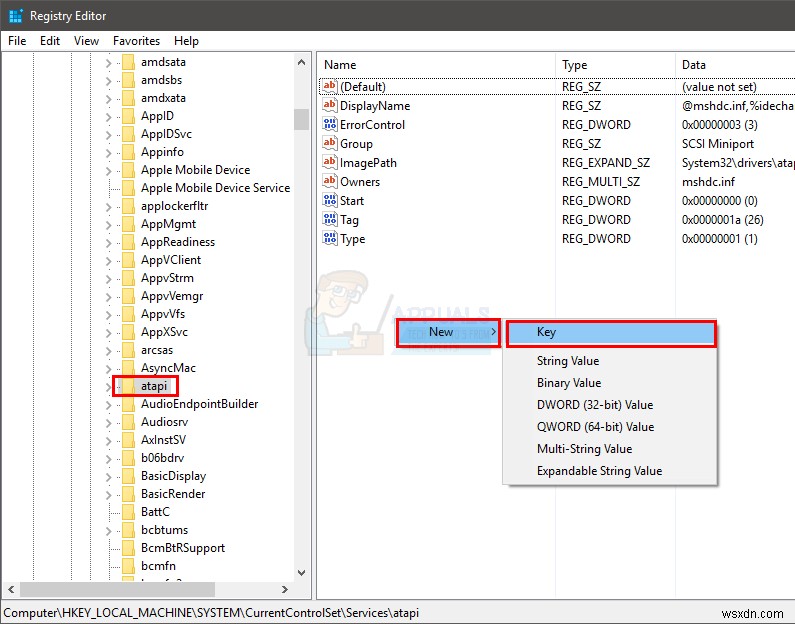
Task: Click the Registry Editor app icon in title bar
Action: tap(16, 16)
